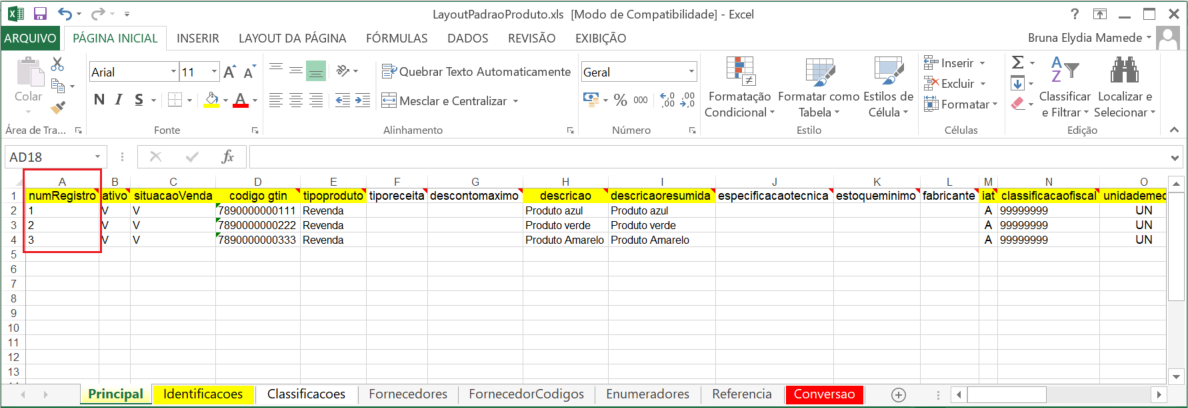Select the 7890000000333 gtin cell
The height and width of the screenshot is (408, 1188).
tap(258, 240)
